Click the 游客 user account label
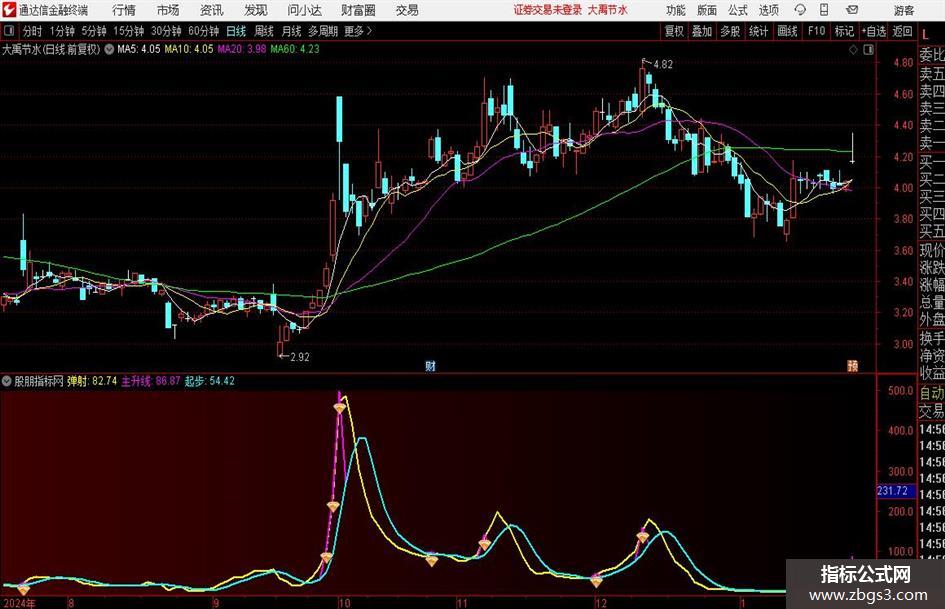Viewport: 945px width, 609px height. click(x=904, y=10)
